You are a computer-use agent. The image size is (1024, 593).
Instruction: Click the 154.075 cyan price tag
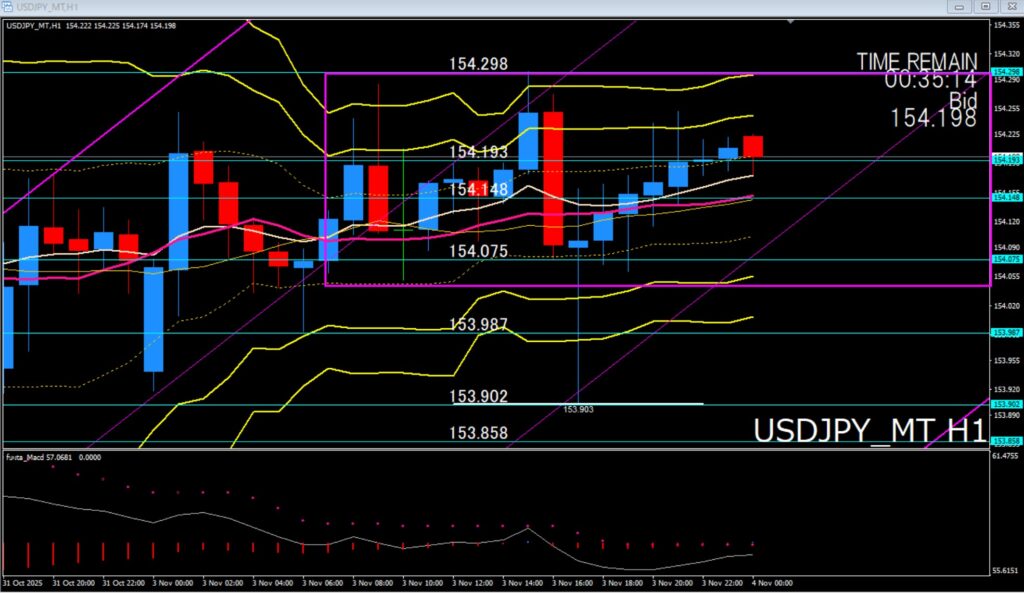[x=1005, y=259]
